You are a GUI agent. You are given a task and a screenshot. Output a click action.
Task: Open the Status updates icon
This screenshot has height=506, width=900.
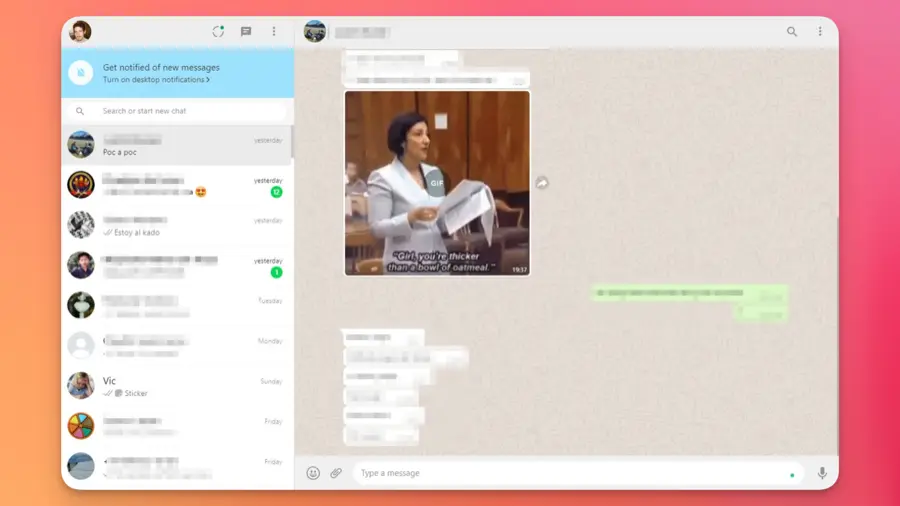click(x=218, y=32)
